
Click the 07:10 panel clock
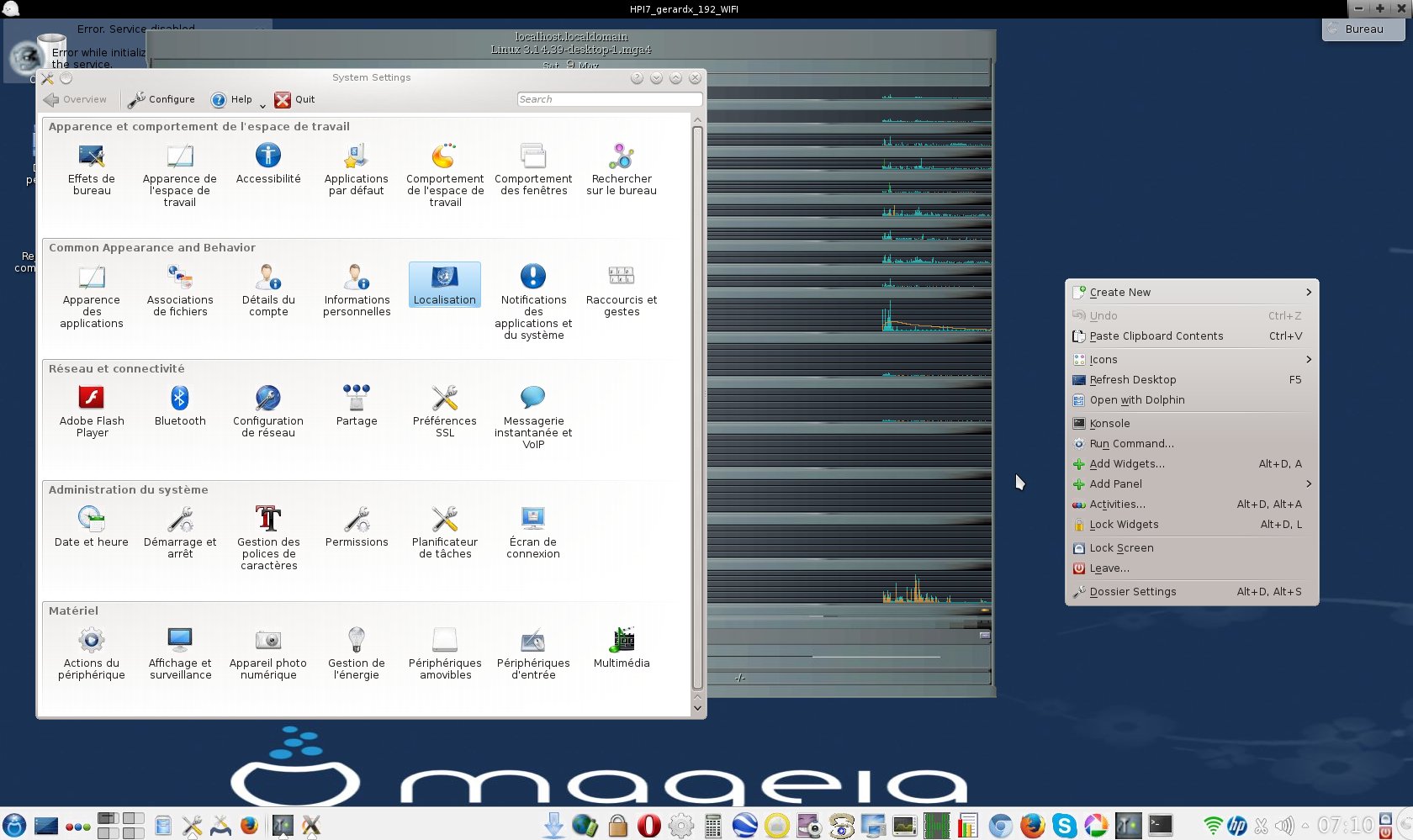tap(1345, 826)
